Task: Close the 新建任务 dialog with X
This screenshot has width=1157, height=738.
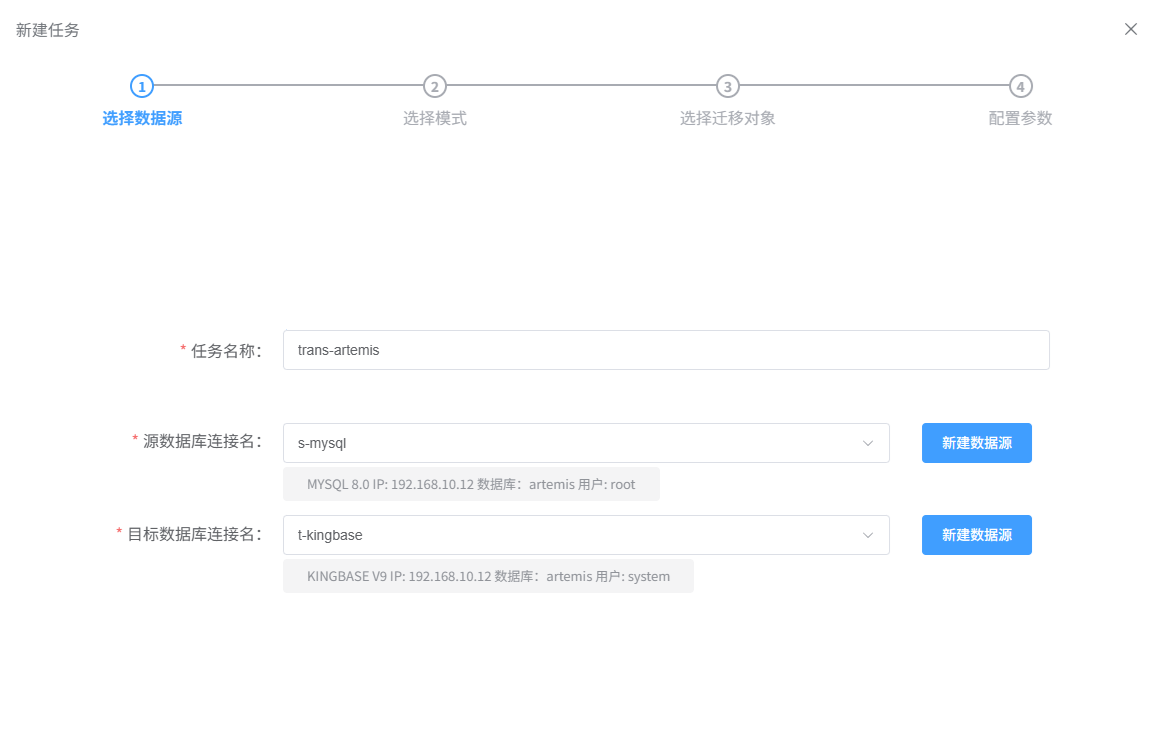Action: (x=1130, y=30)
